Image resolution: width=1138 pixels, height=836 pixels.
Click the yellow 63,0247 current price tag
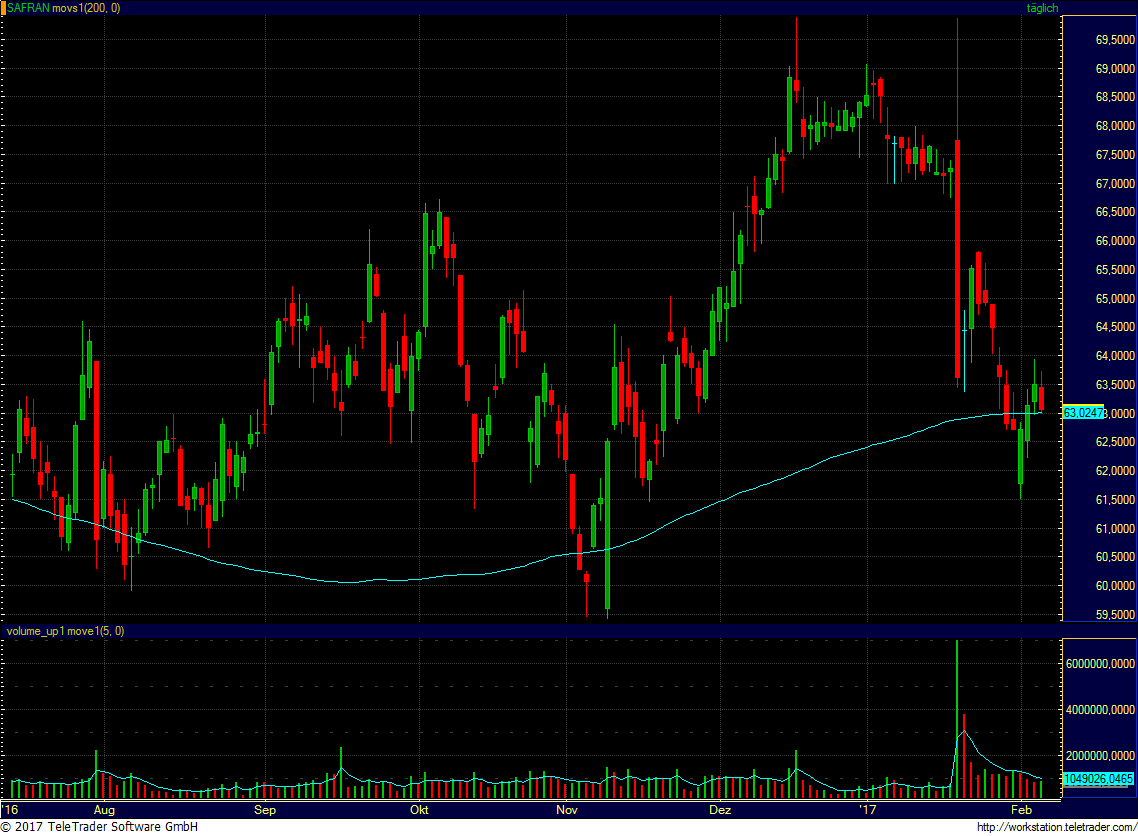point(1083,412)
